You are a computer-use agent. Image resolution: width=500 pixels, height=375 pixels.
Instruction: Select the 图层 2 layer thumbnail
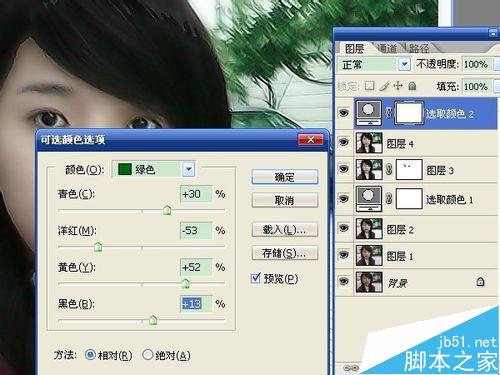pyautogui.click(x=369, y=228)
